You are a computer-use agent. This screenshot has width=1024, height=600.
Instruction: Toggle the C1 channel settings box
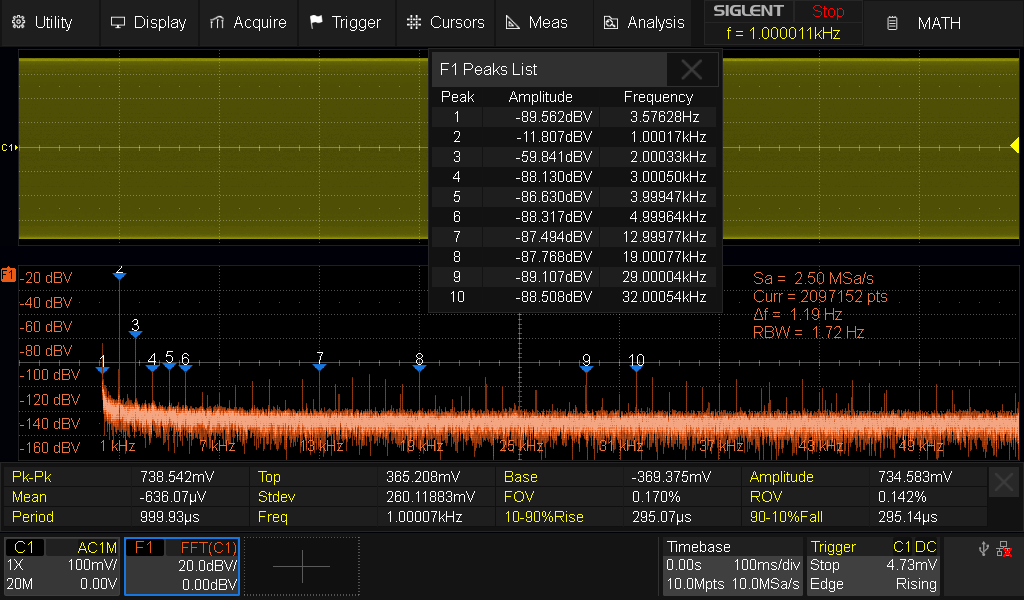[x=62, y=566]
